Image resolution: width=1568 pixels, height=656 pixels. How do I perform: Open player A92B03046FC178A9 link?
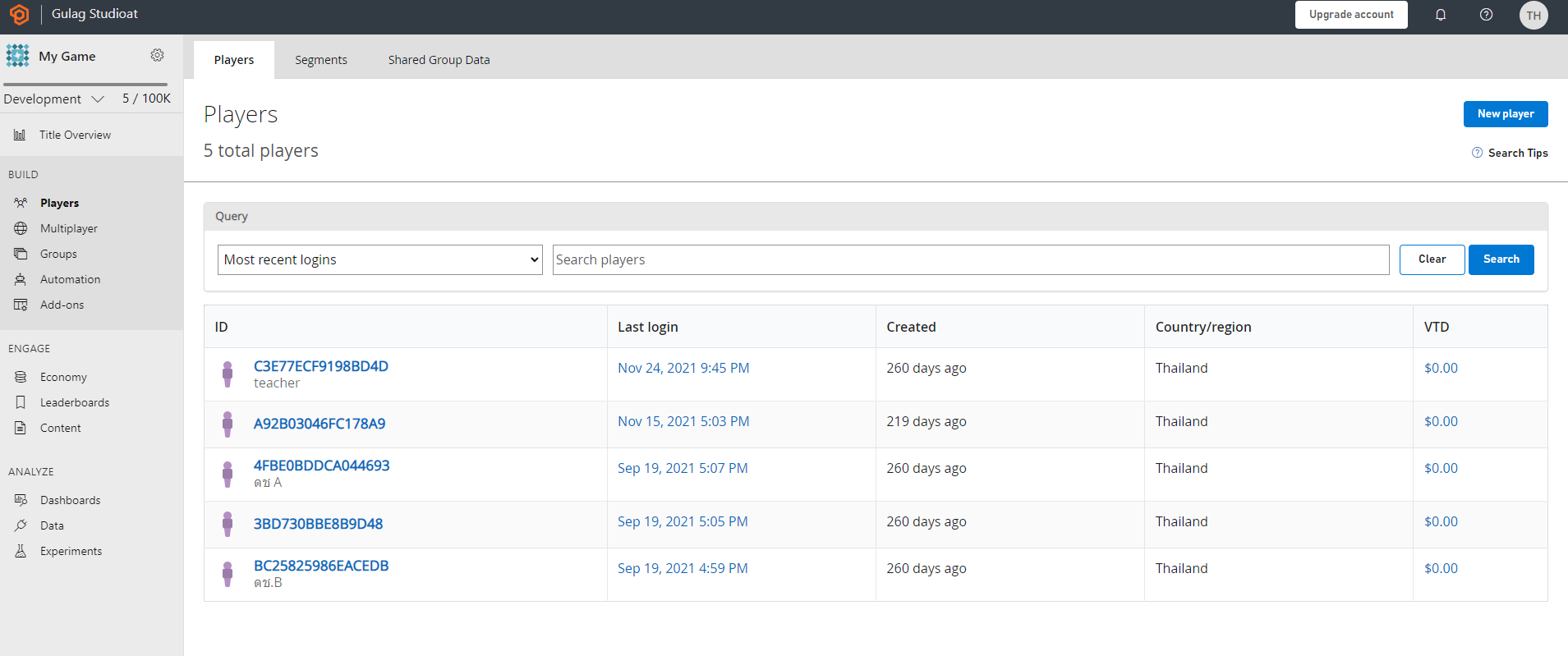(x=319, y=424)
